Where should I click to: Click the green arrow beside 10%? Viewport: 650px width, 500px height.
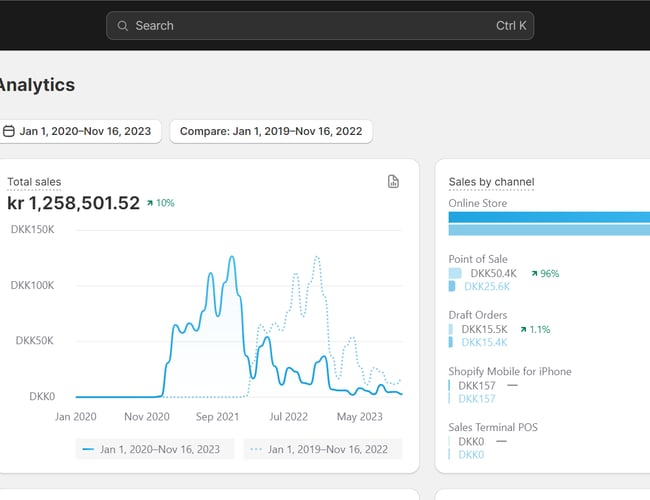click(x=149, y=203)
